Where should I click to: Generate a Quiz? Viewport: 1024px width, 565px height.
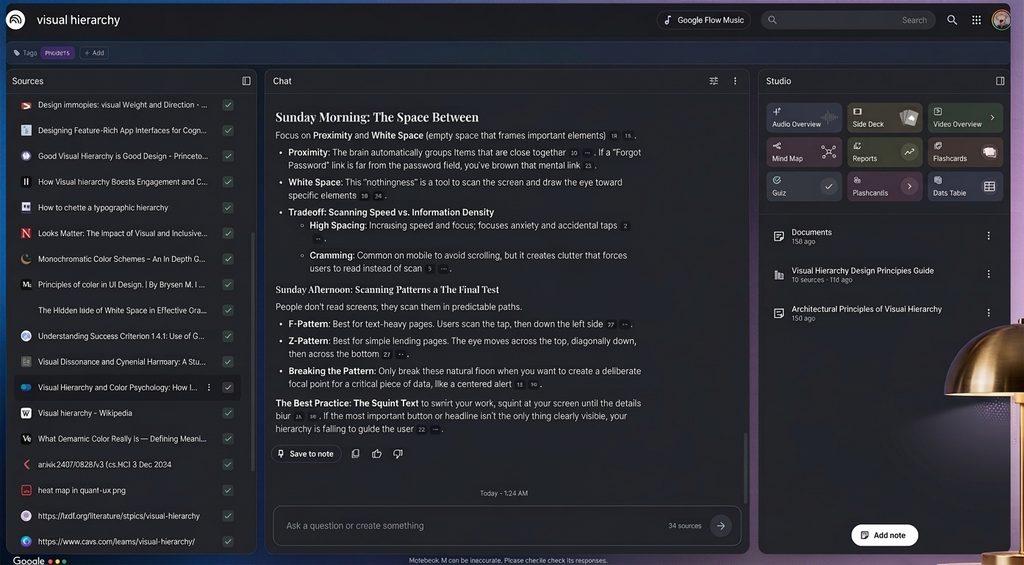[x=804, y=187]
